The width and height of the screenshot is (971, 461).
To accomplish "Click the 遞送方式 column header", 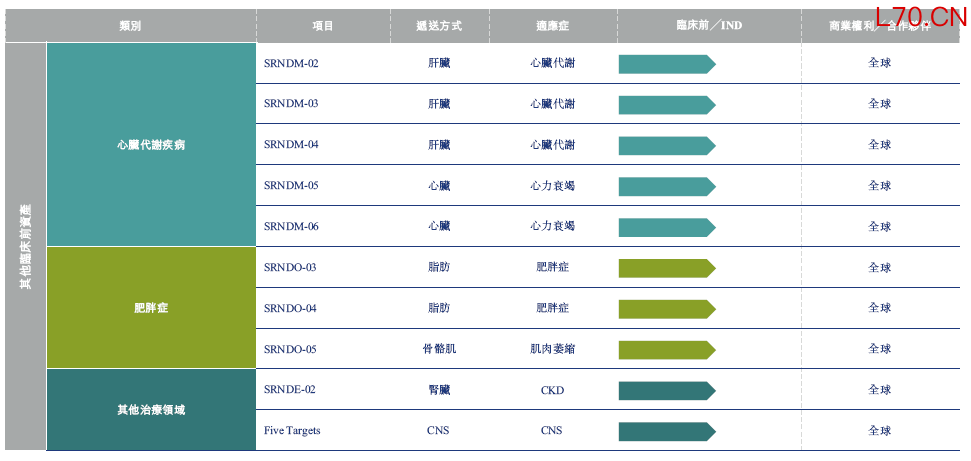I will point(439,26).
